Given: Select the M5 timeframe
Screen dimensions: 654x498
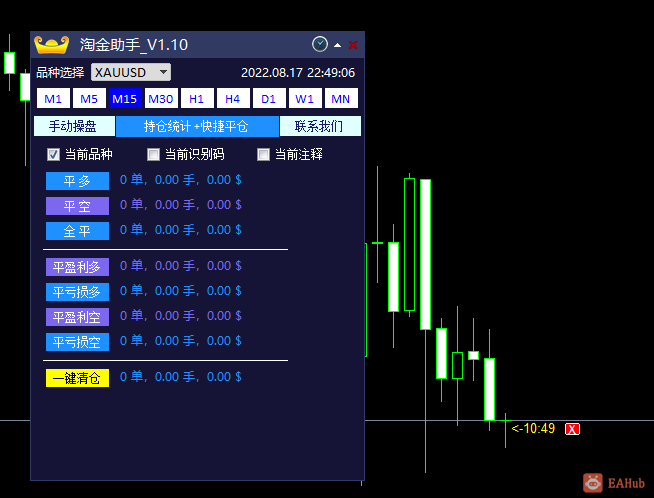Looking at the screenshot, I should tap(89, 98).
